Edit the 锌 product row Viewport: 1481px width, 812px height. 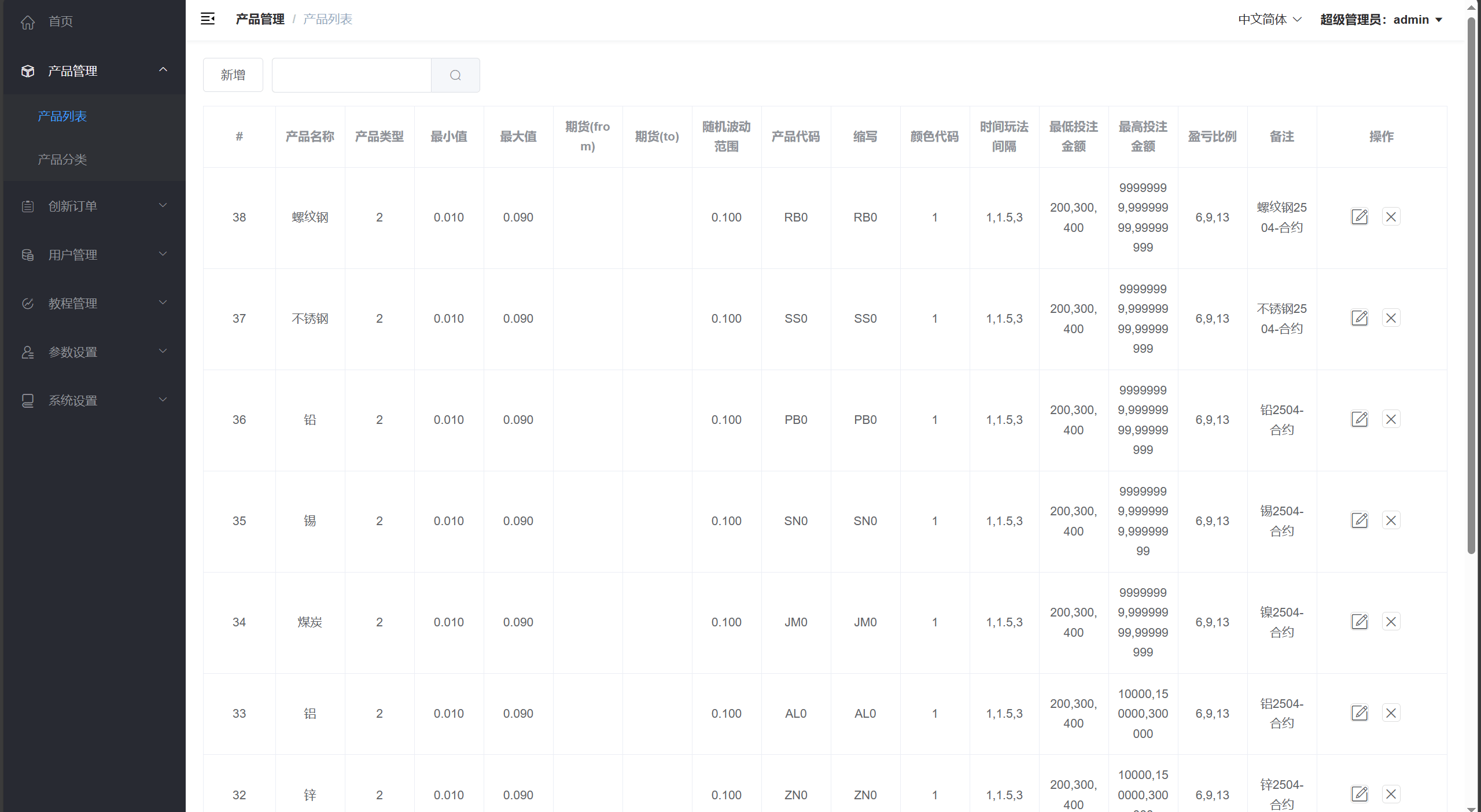coord(1360,794)
